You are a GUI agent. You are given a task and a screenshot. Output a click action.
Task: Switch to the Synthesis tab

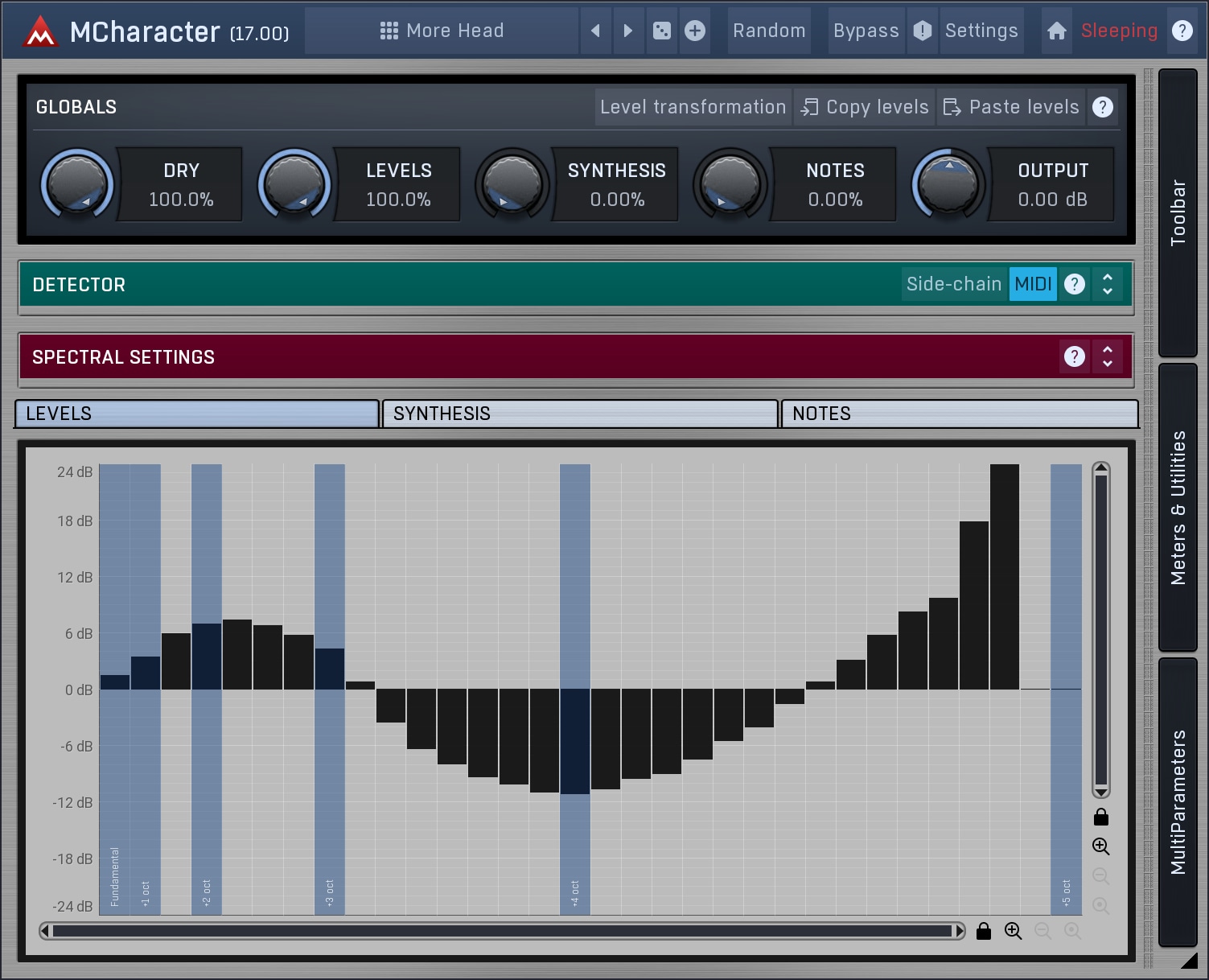click(x=579, y=414)
